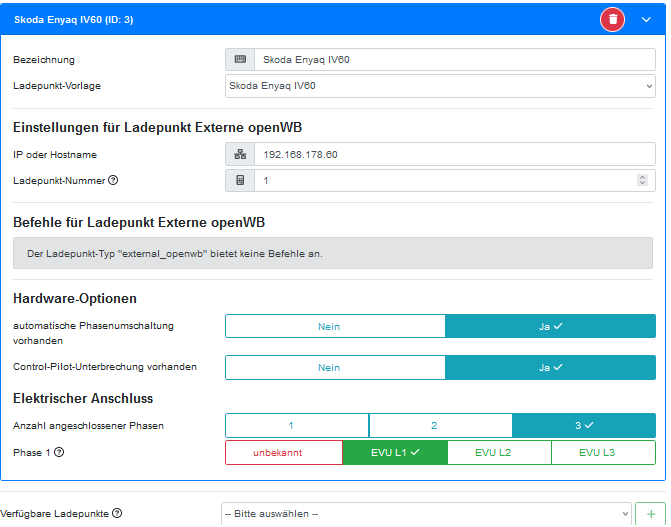Image resolution: width=671 pixels, height=527 pixels.
Task: Open help icon next to Phase 1 label
Action: [59, 452]
